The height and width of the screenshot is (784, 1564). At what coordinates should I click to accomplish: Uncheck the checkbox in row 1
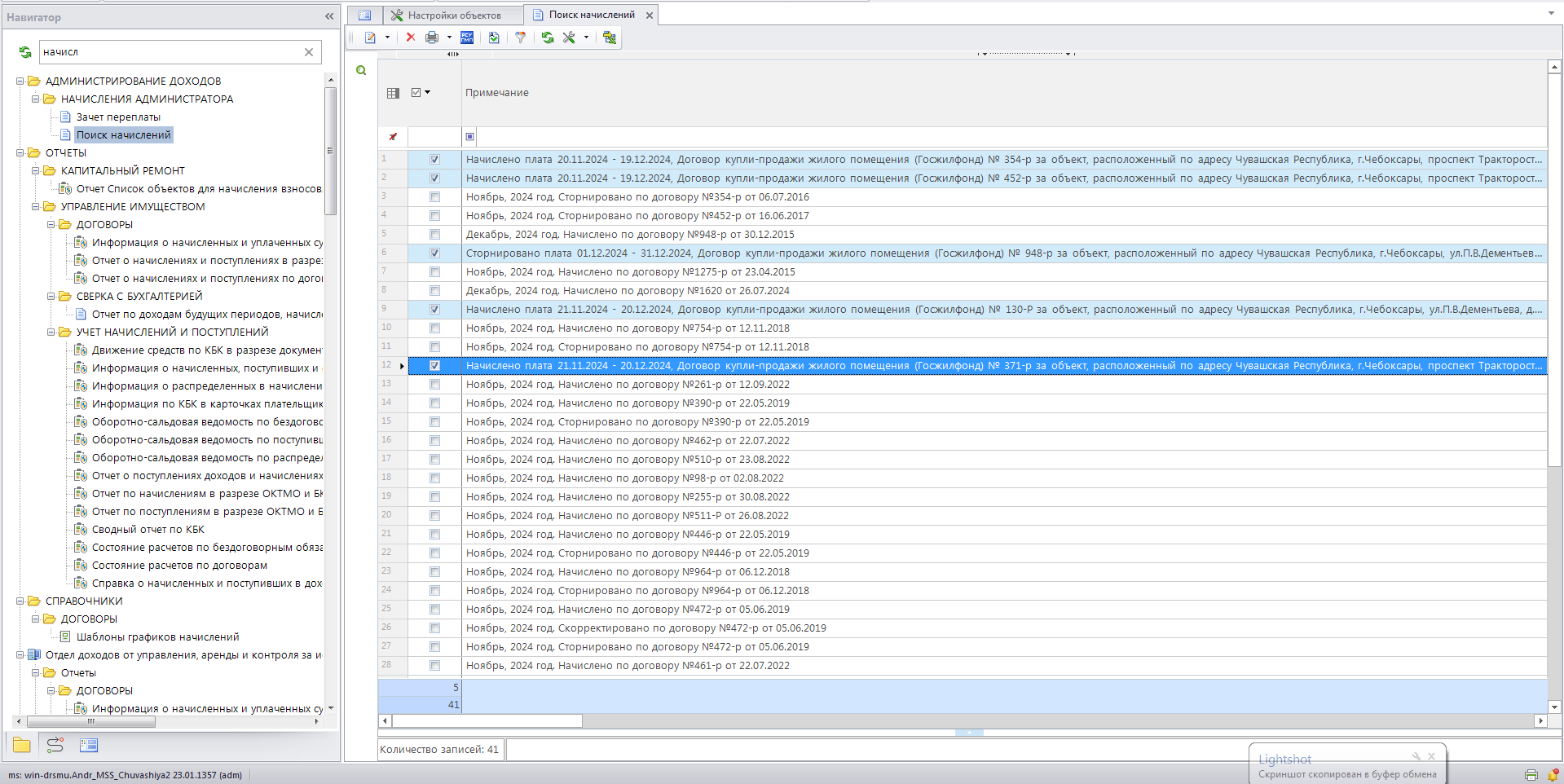434,160
